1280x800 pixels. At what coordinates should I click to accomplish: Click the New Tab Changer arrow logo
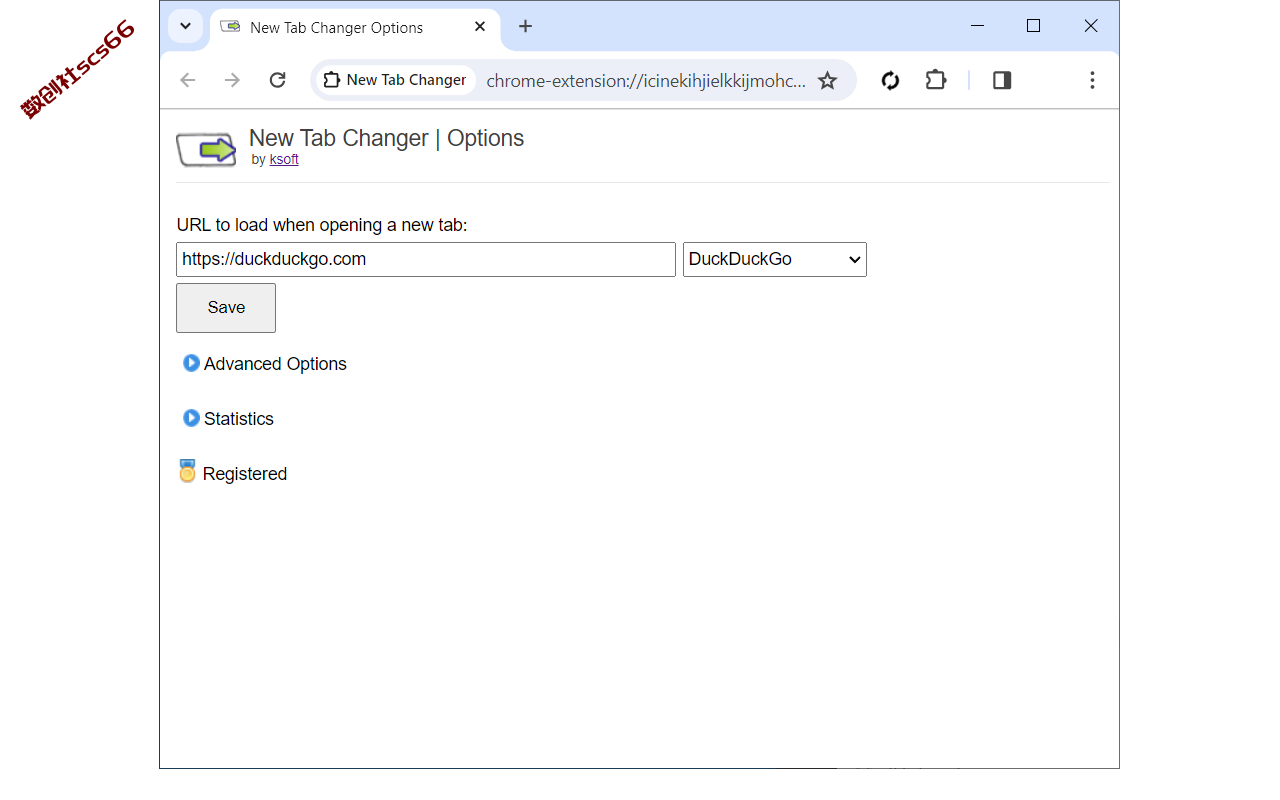click(206, 150)
